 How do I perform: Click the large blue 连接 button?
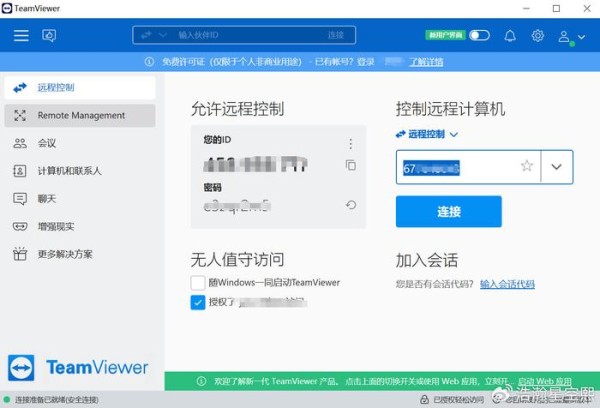(448, 211)
